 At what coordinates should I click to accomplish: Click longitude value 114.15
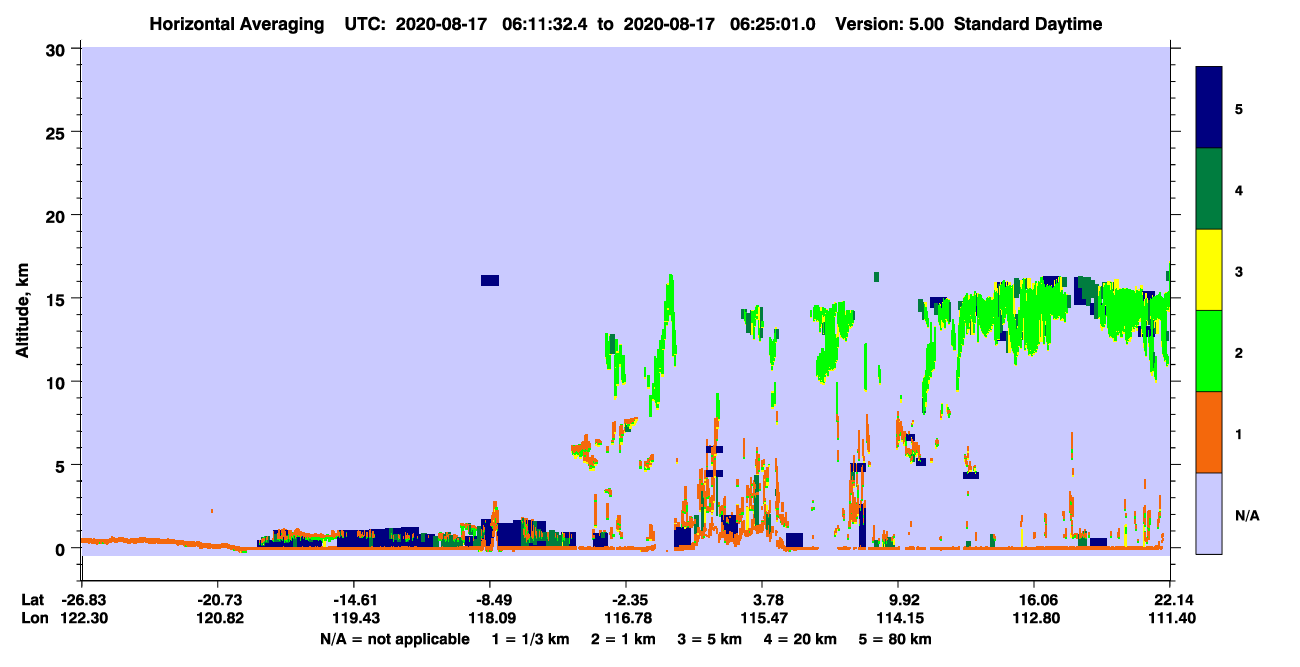coord(899,618)
